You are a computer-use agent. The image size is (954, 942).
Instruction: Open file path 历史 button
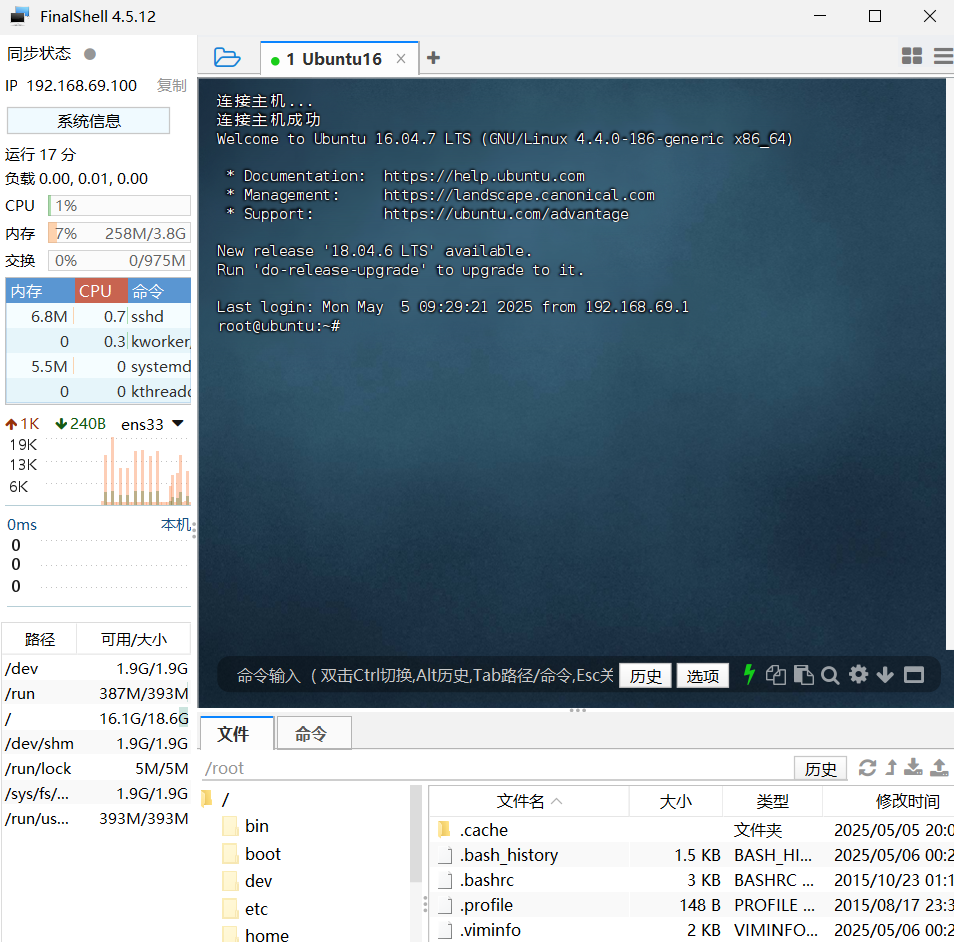[x=820, y=769]
